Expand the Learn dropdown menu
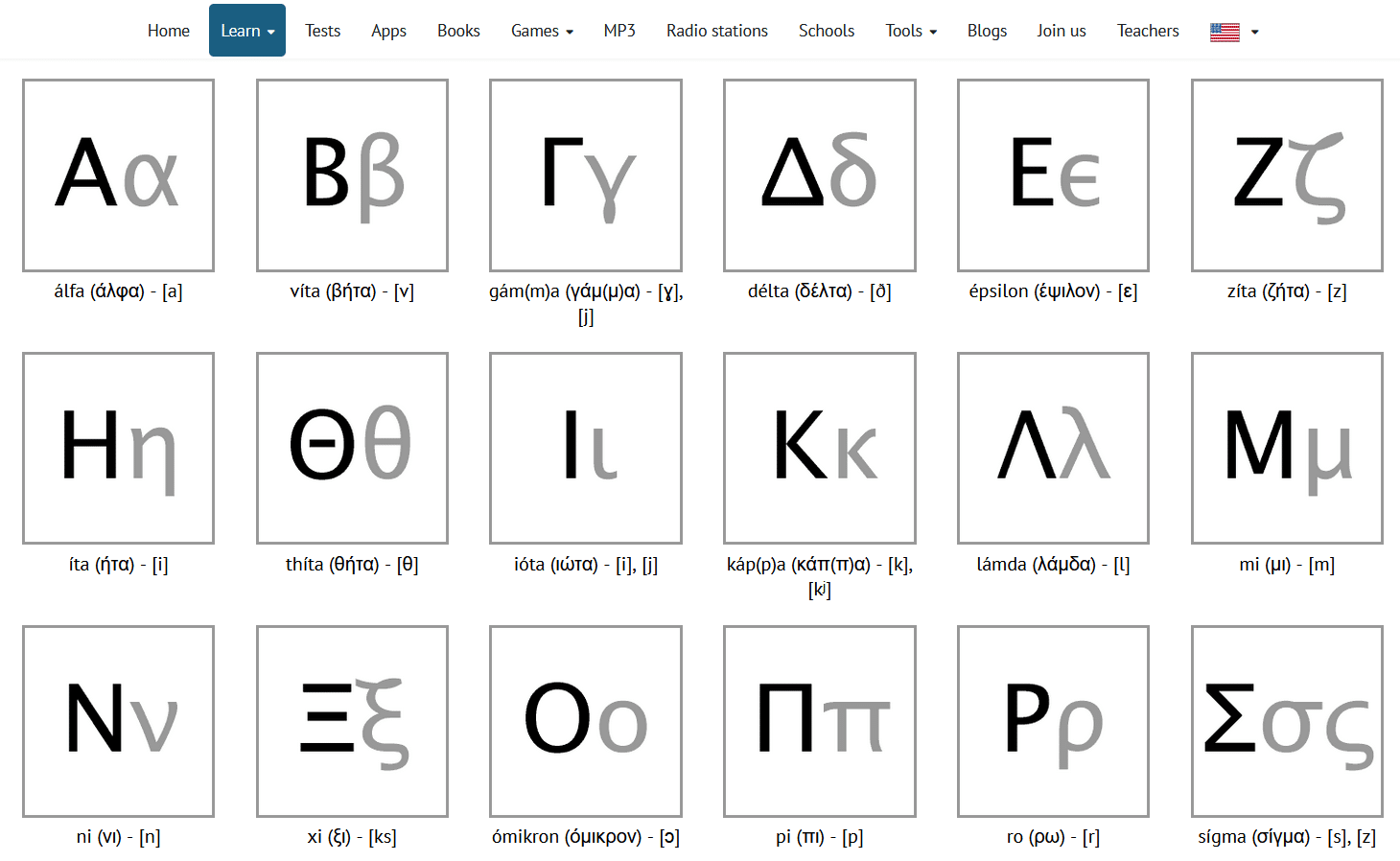The width and height of the screenshot is (1400, 861). point(247,31)
